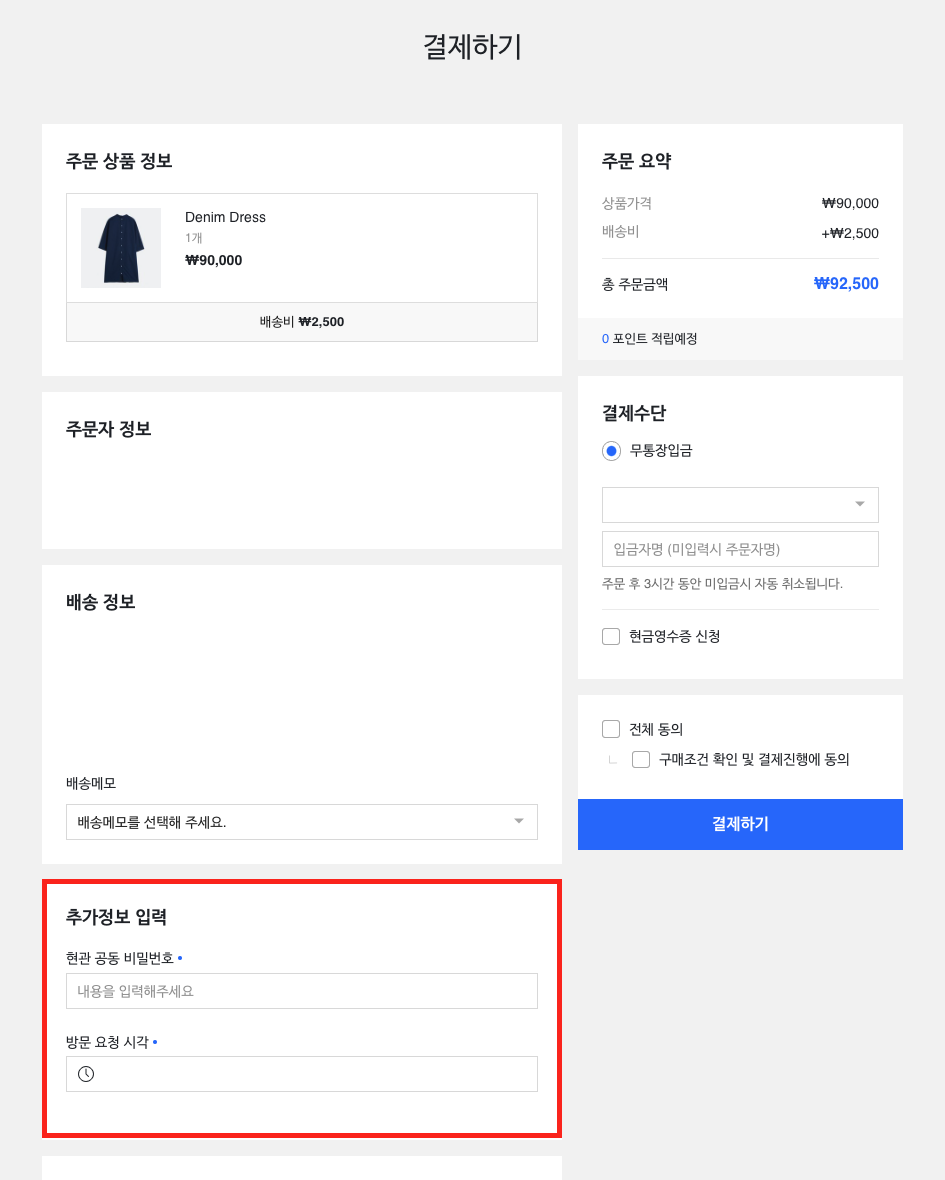Click the 추가정보 입력 section heading
This screenshot has height=1180, width=945.
point(116,916)
